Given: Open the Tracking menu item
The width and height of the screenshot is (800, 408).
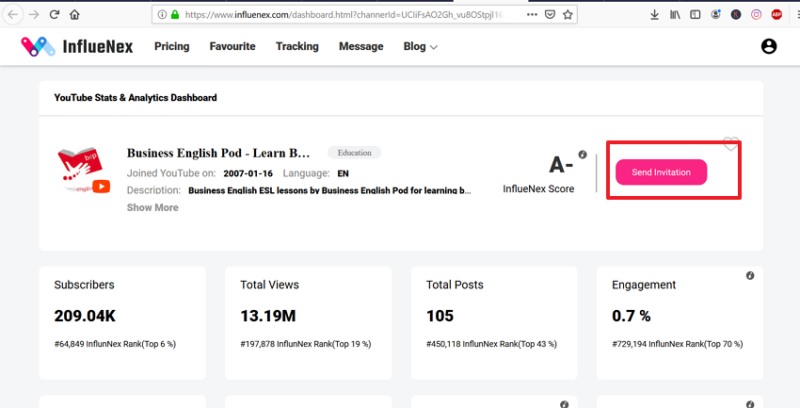Looking at the screenshot, I should pos(297,46).
